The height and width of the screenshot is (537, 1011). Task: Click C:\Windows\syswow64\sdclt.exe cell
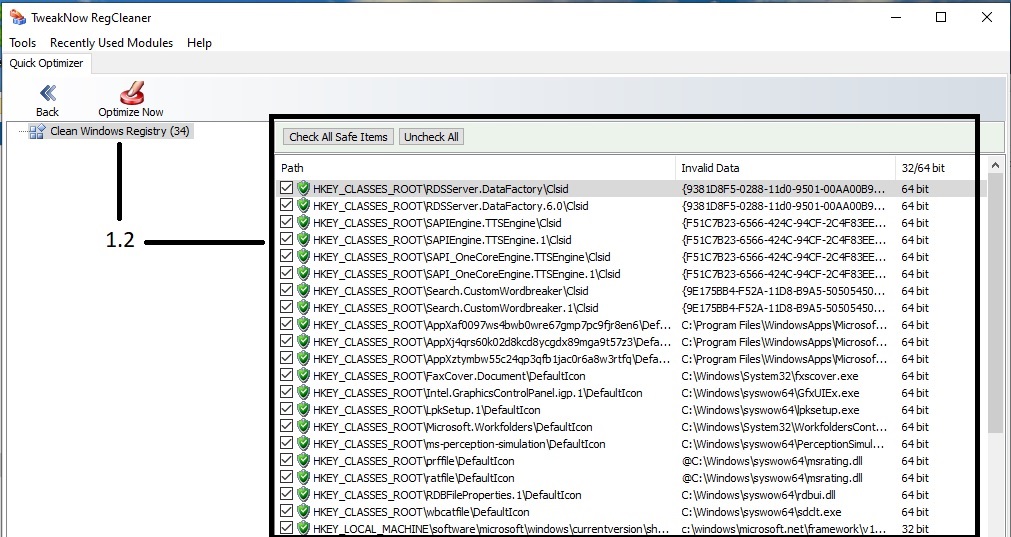click(x=761, y=512)
